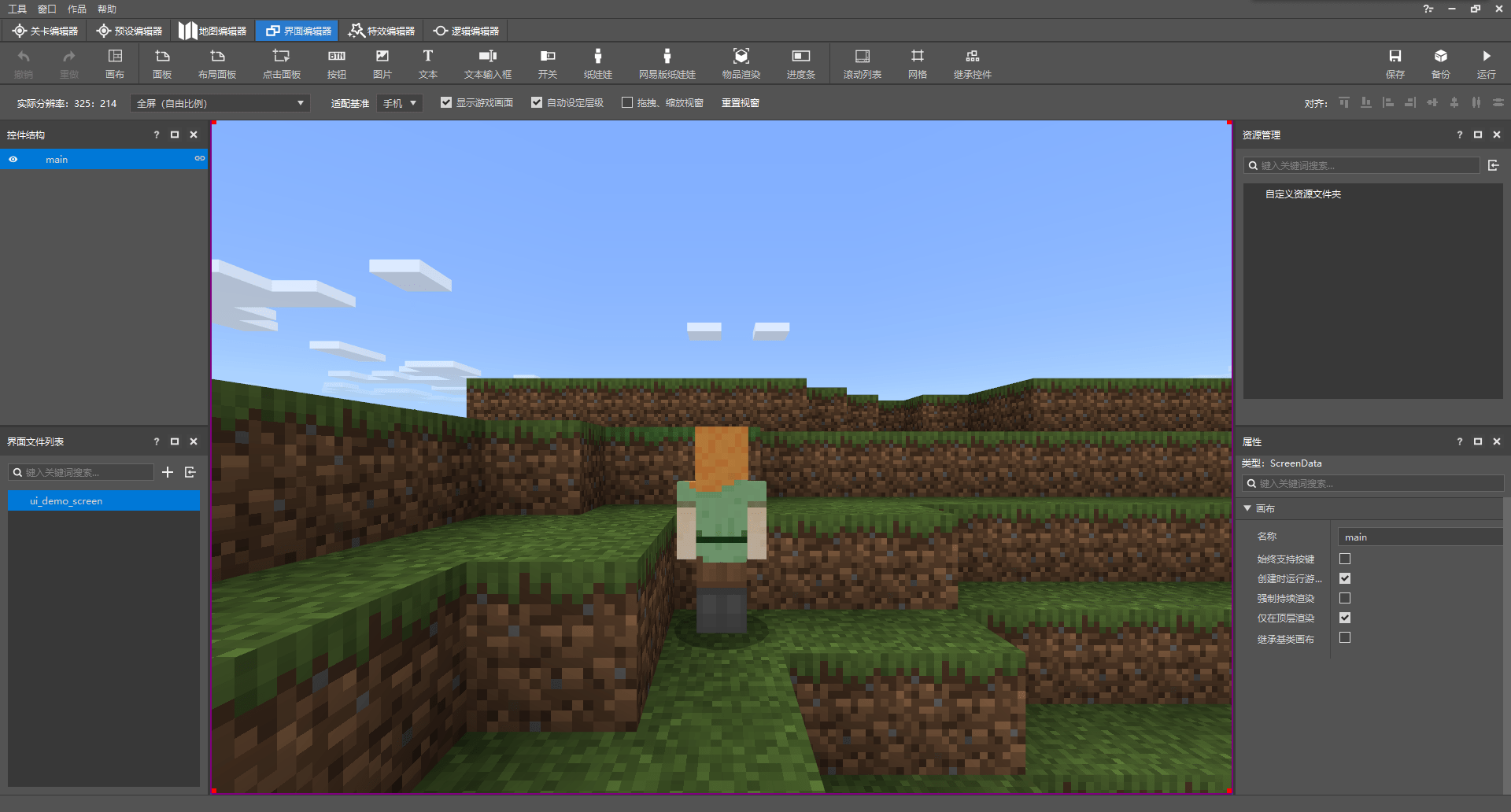The height and width of the screenshot is (812, 1511).
Task: Open the 作品 menu
Action: pyautogui.click(x=77, y=9)
